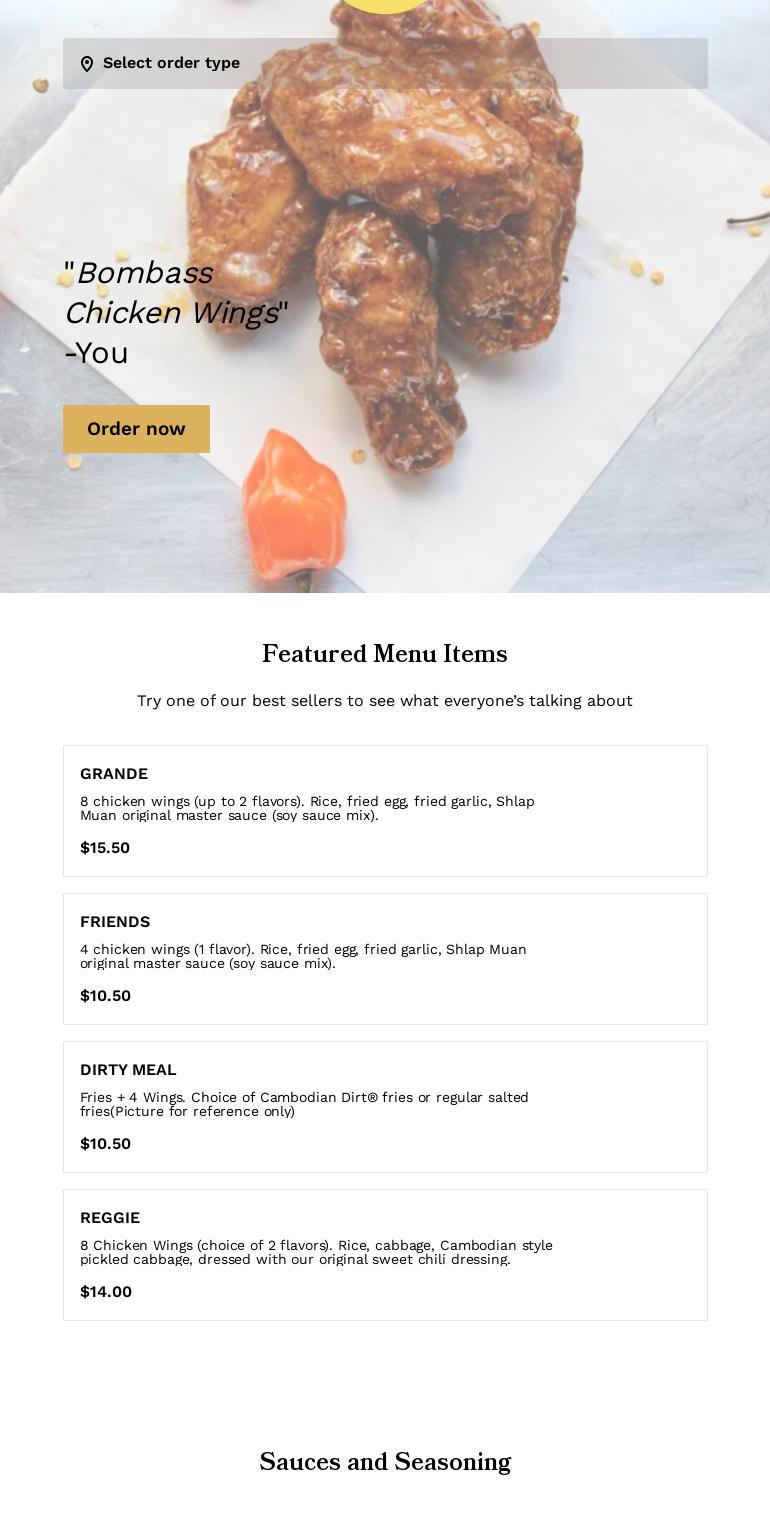Click the FRIENDS card's $10.50 price

click(x=105, y=996)
